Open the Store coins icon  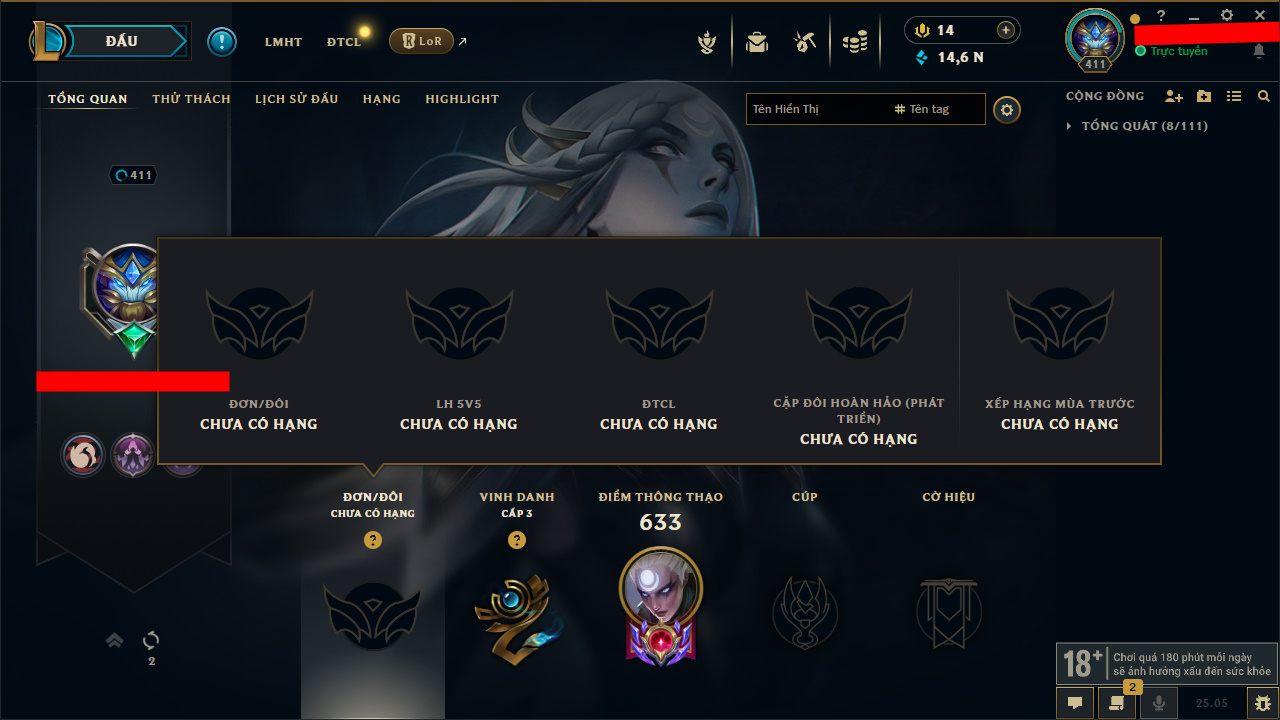tap(854, 42)
